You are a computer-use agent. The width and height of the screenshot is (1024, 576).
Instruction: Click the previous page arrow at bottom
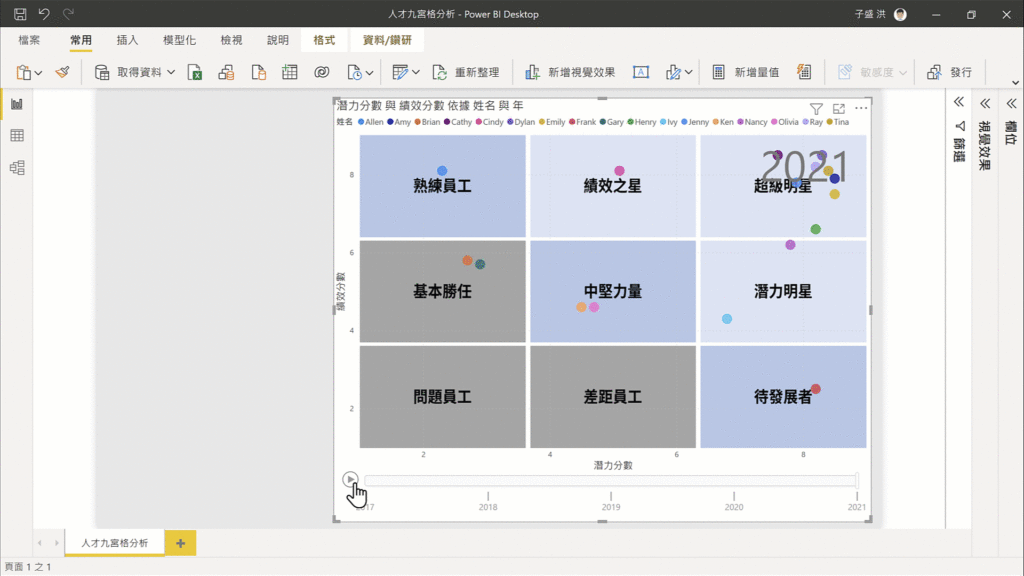pos(40,543)
